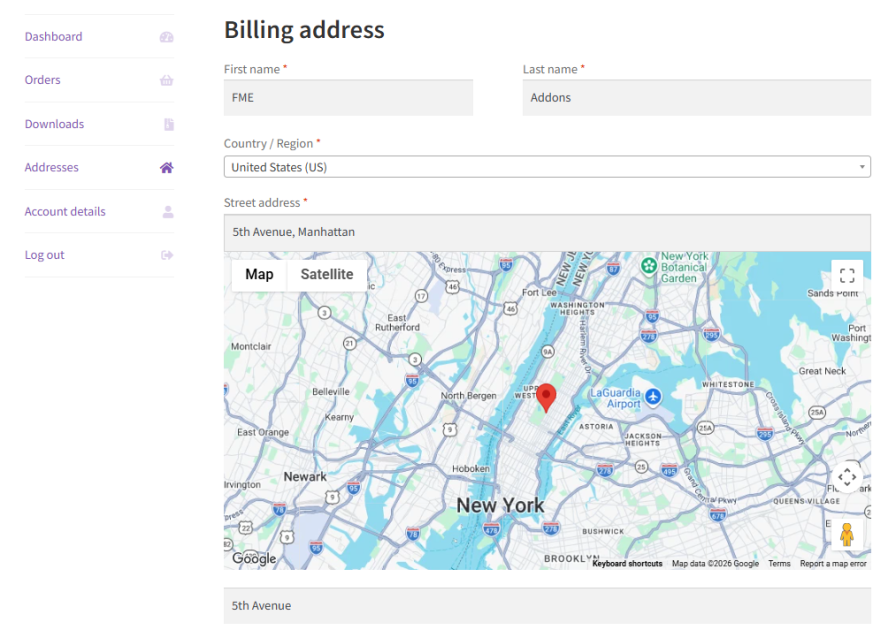Click the Google logo on map
The width and height of the screenshot is (896, 630).
[x=254, y=559]
